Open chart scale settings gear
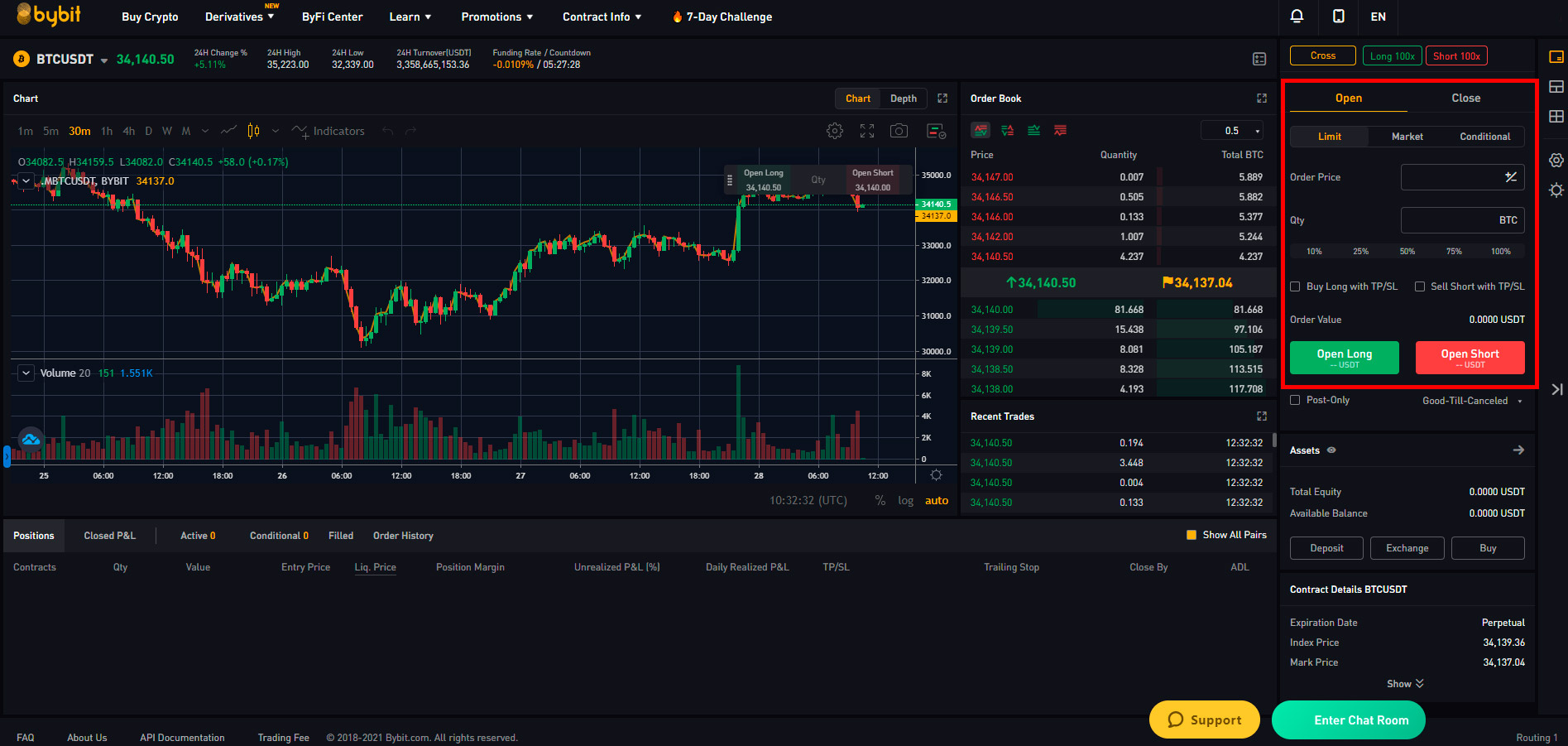Image resolution: width=1568 pixels, height=746 pixels. click(x=936, y=475)
